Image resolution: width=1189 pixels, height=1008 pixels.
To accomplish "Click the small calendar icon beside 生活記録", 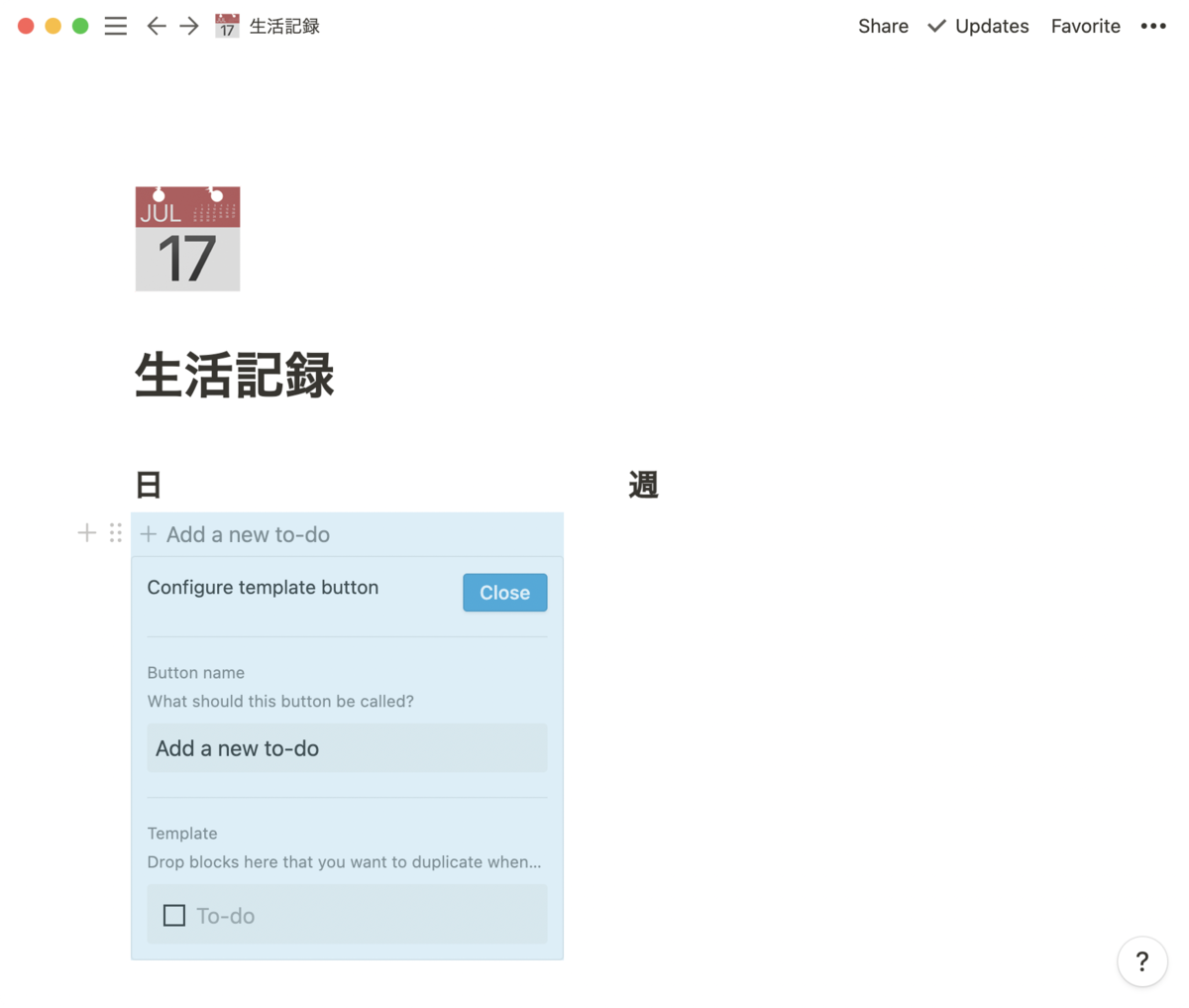I will (226, 26).
